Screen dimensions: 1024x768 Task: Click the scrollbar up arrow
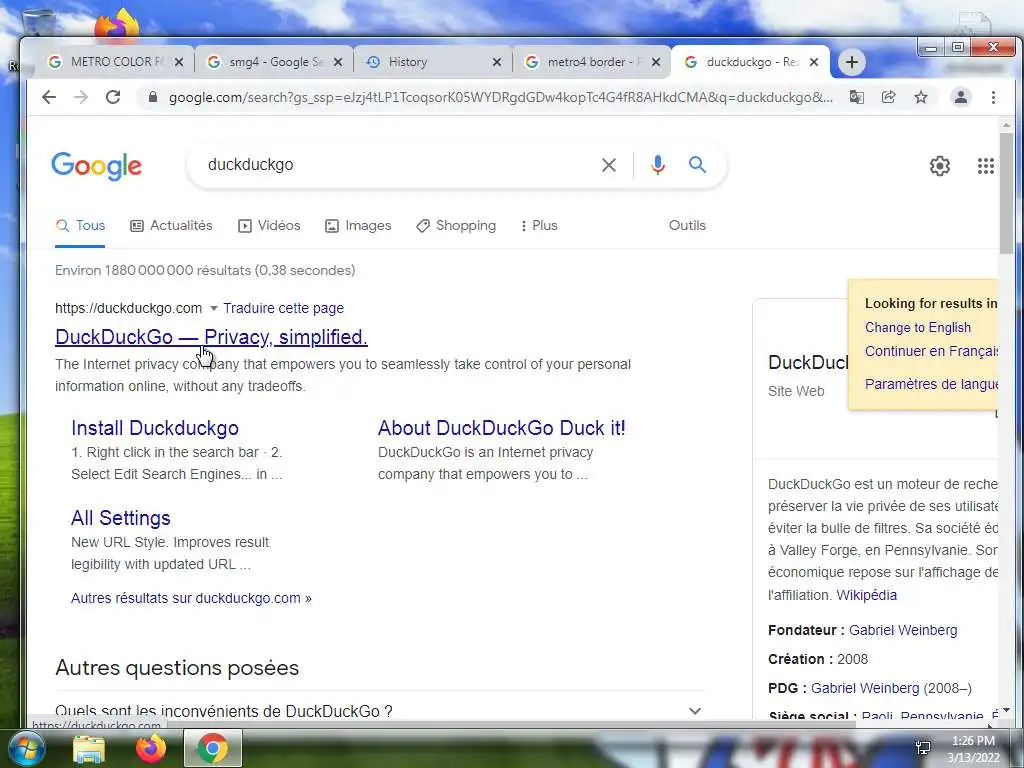click(1006, 124)
